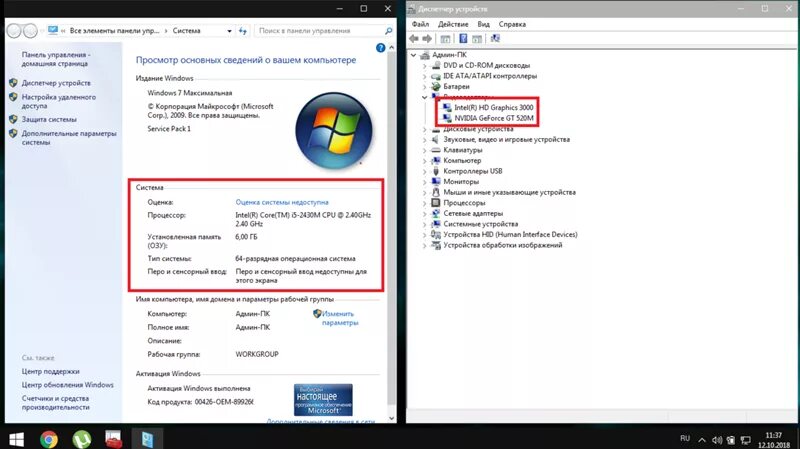Viewport: 800px width, 449px height.
Task: Click the genuine Microsoft software badge
Action: pyautogui.click(x=323, y=400)
